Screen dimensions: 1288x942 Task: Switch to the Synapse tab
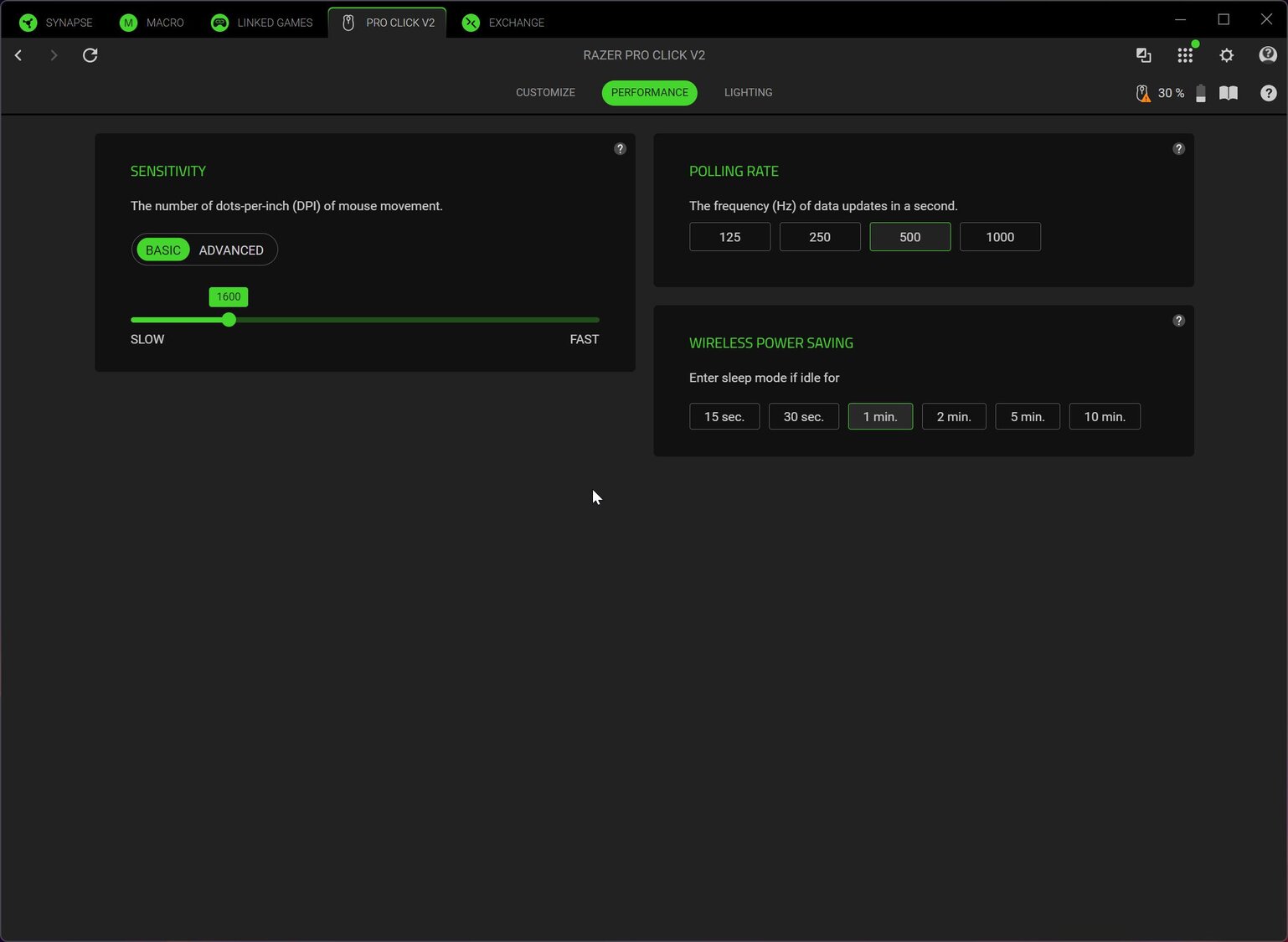click(56, 23)
